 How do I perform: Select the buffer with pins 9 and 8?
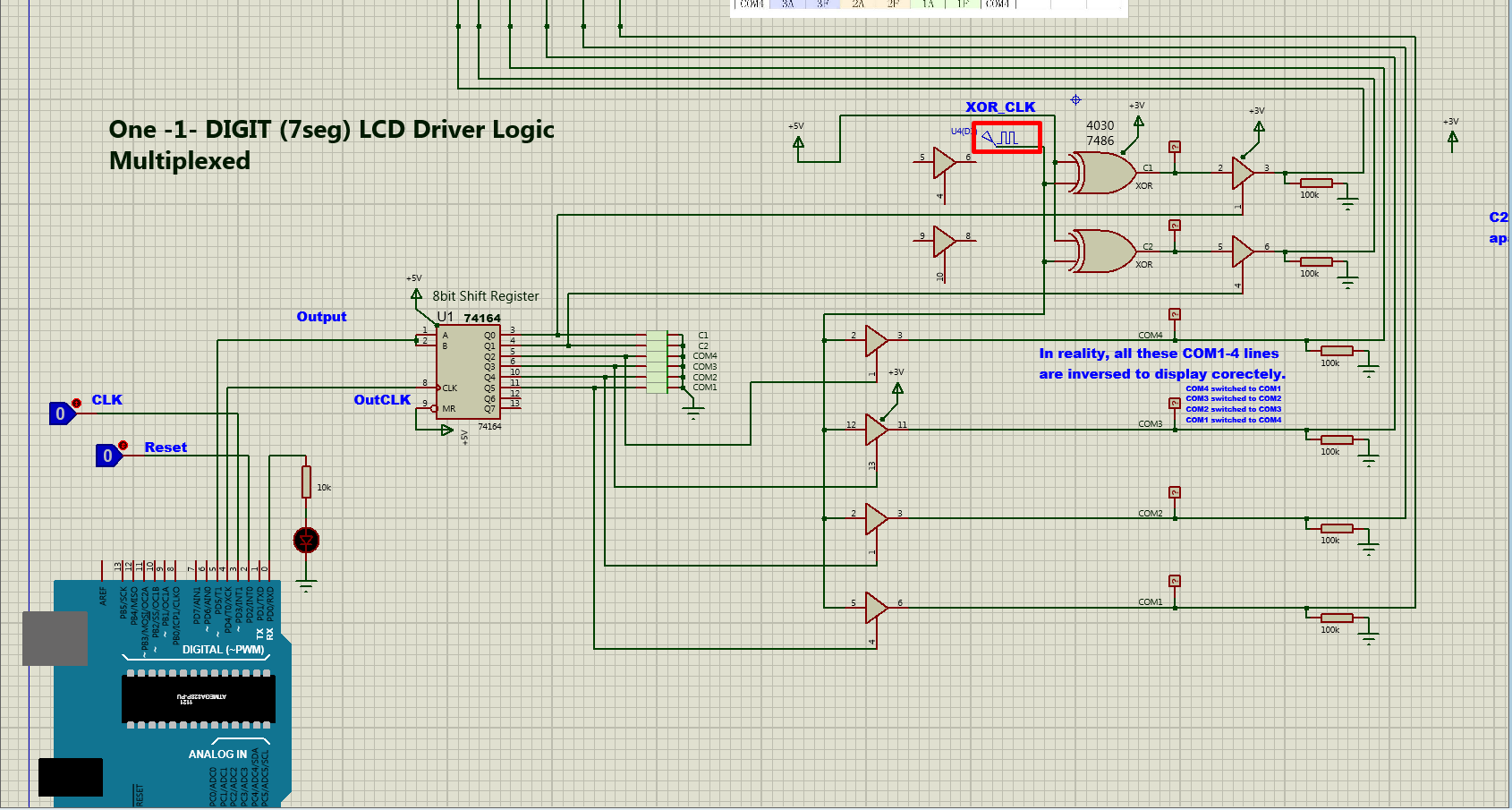tap(944, 242)
